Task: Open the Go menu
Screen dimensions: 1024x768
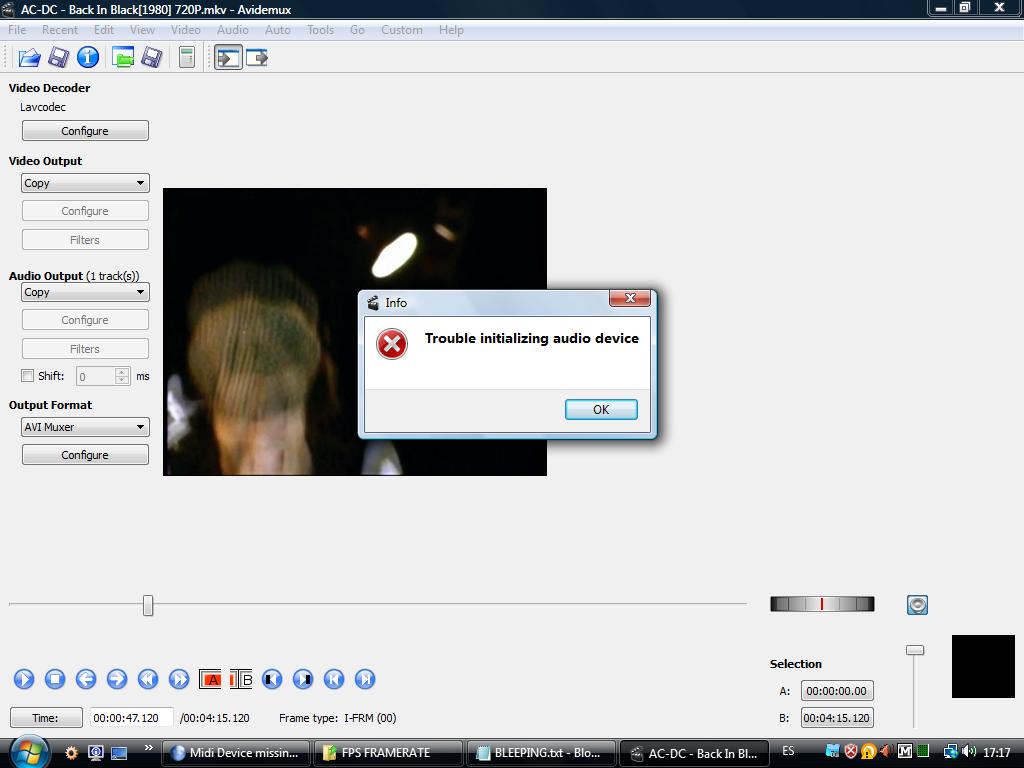Action: tap(357, 30)
